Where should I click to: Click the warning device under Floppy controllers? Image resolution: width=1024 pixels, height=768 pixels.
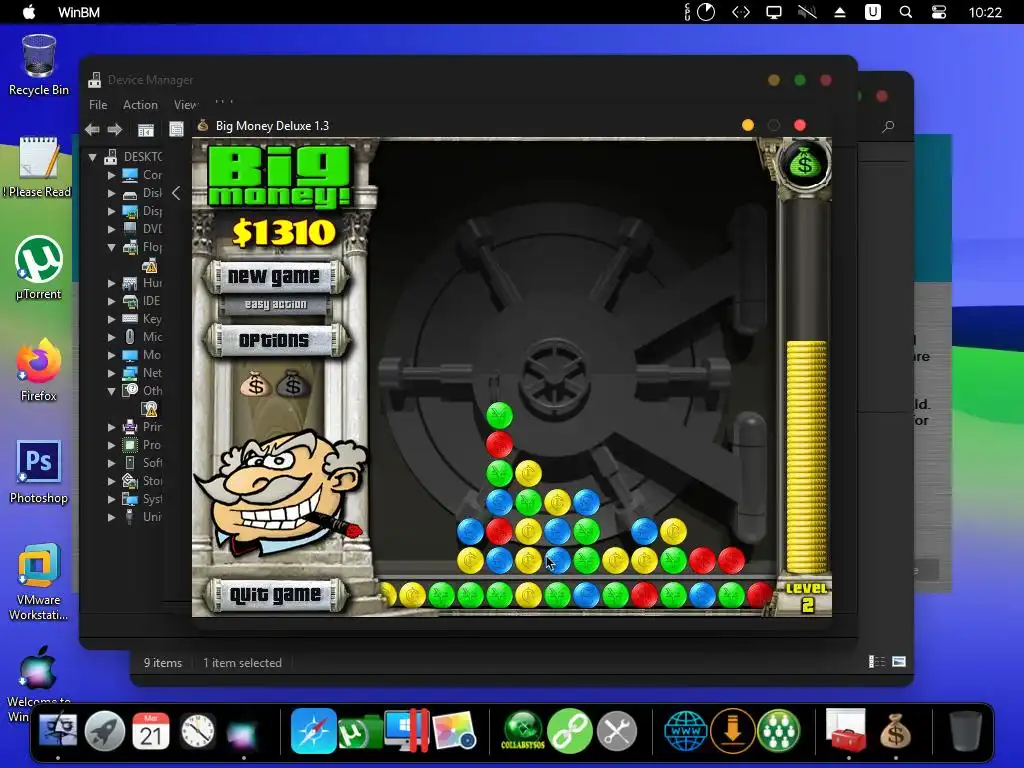point(150,266)
